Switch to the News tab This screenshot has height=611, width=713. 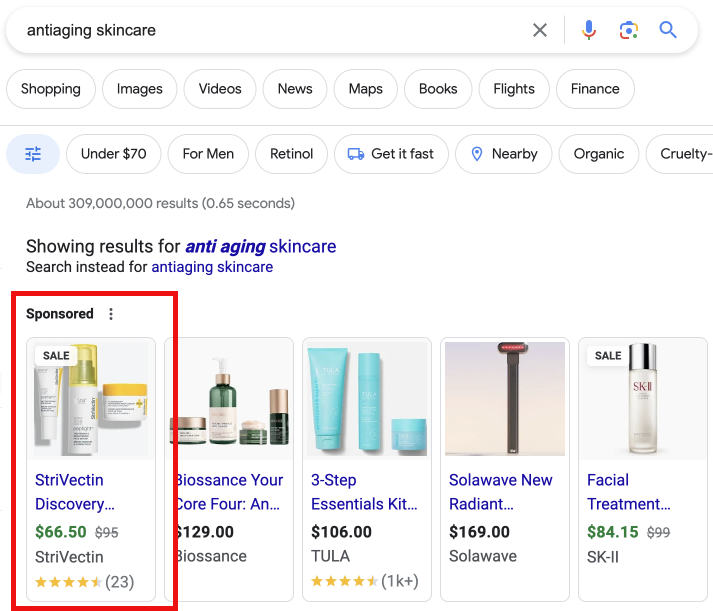[x=295, y=89]
